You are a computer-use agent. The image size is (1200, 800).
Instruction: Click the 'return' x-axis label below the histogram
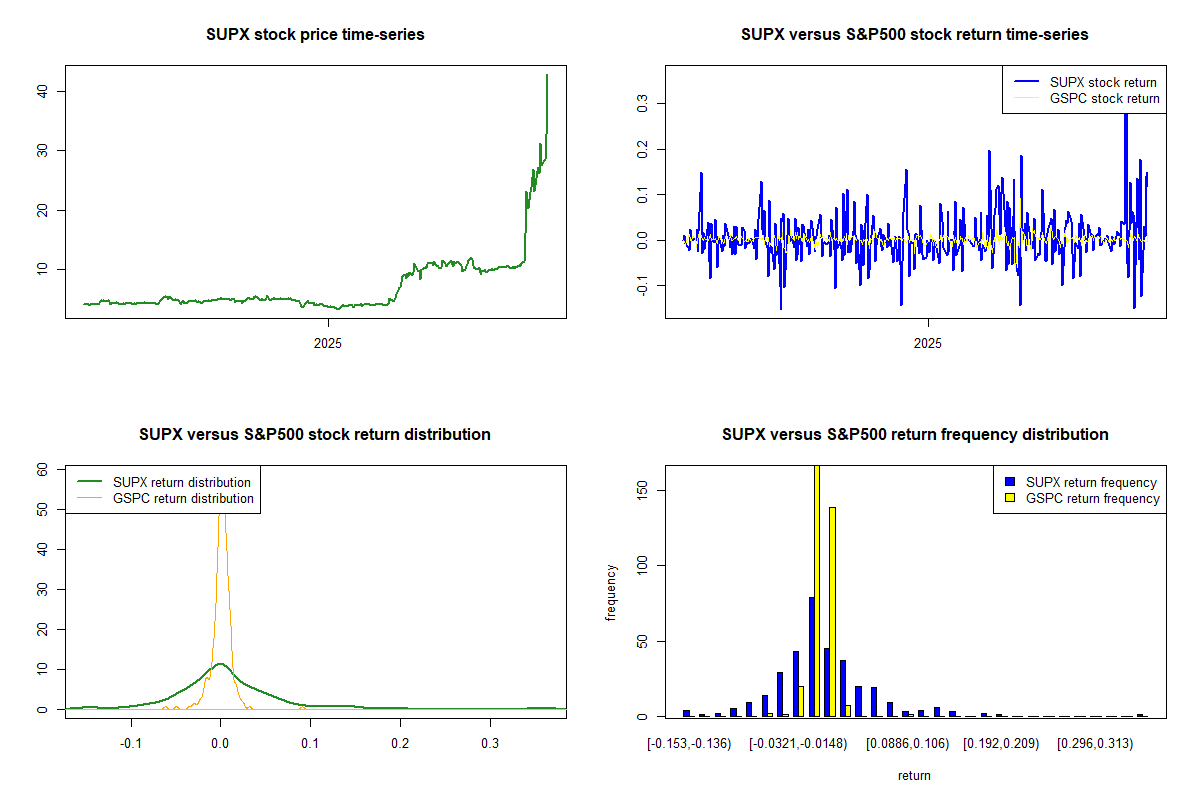[x=914, y=775]
